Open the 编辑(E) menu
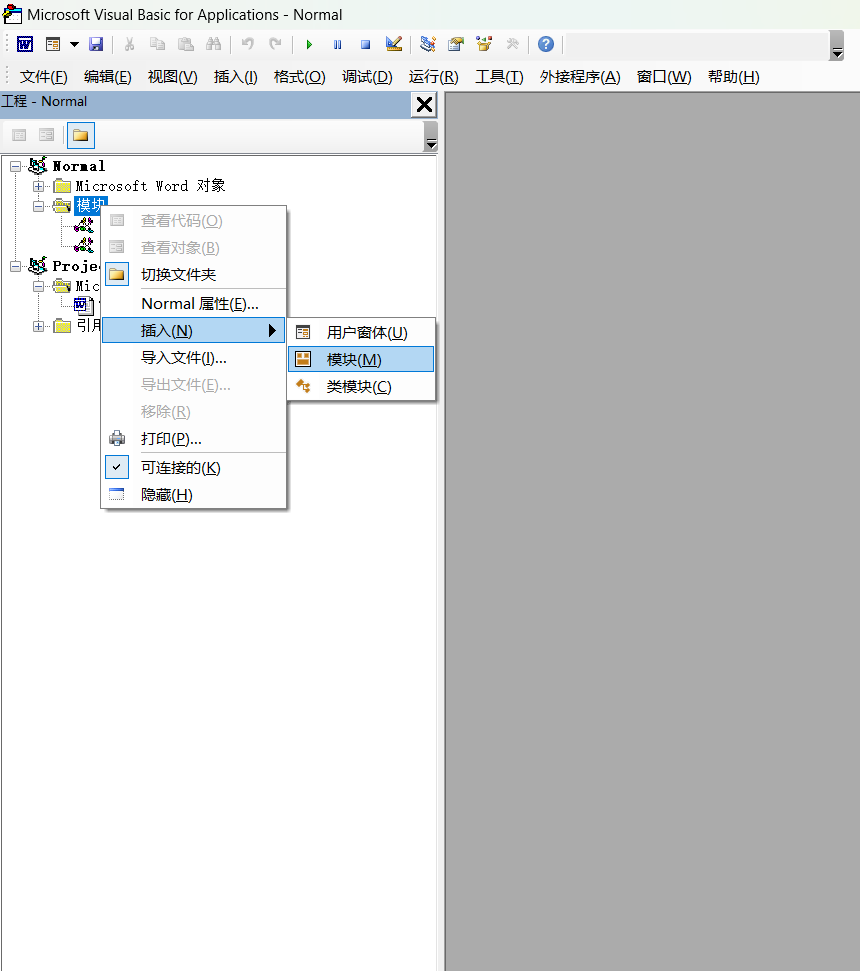 tap(108, 77)
